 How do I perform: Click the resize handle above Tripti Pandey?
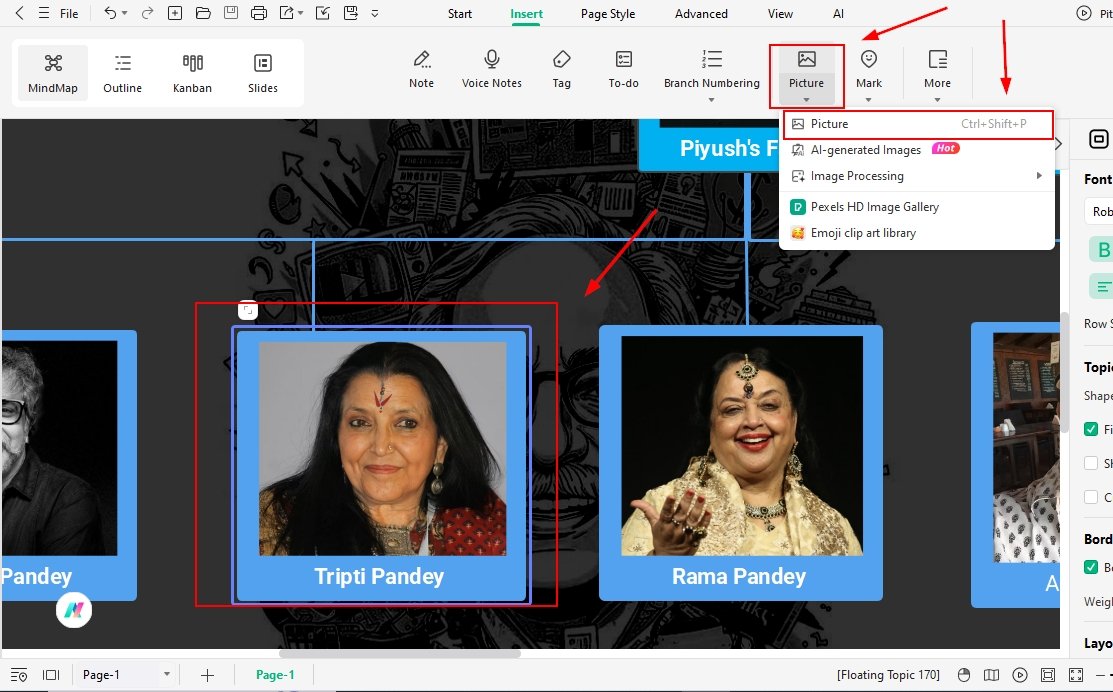click(x=248, y=310)
